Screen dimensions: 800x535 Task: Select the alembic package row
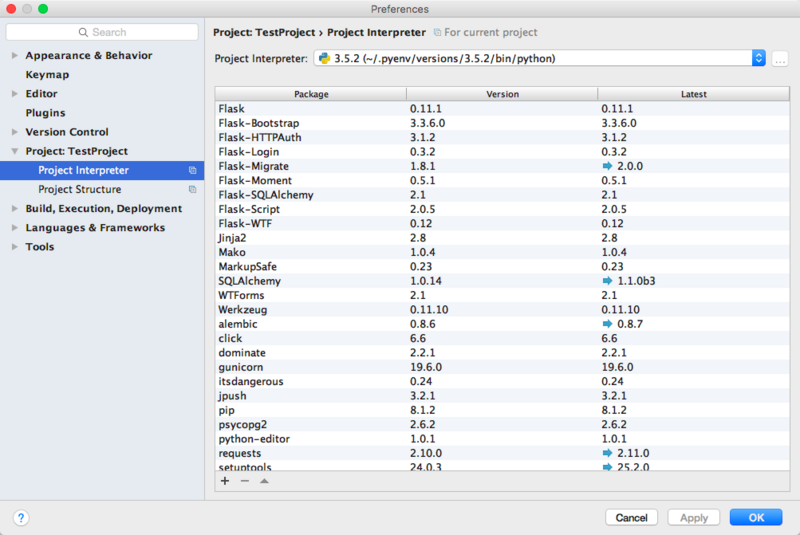coord(502,324)
